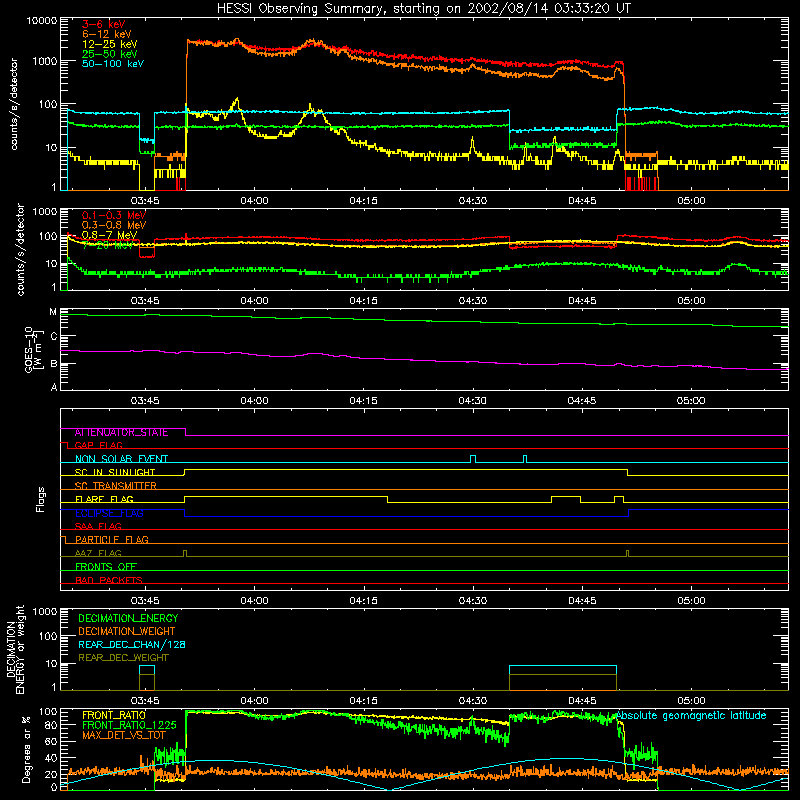This screenshot has width=800, height=800.
Task: Click the 0.8-7 MeV legend label
Action: [109, 235]
